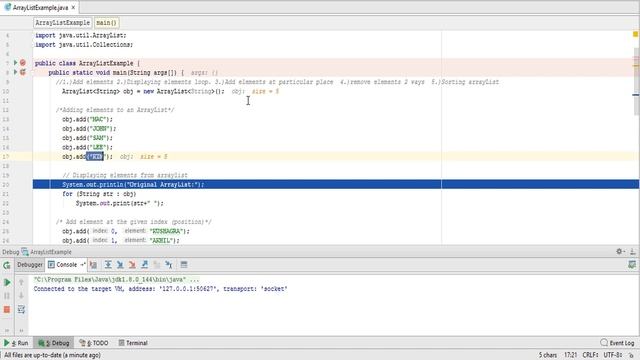Click on obj.add("SAM") line

point(87,138)
